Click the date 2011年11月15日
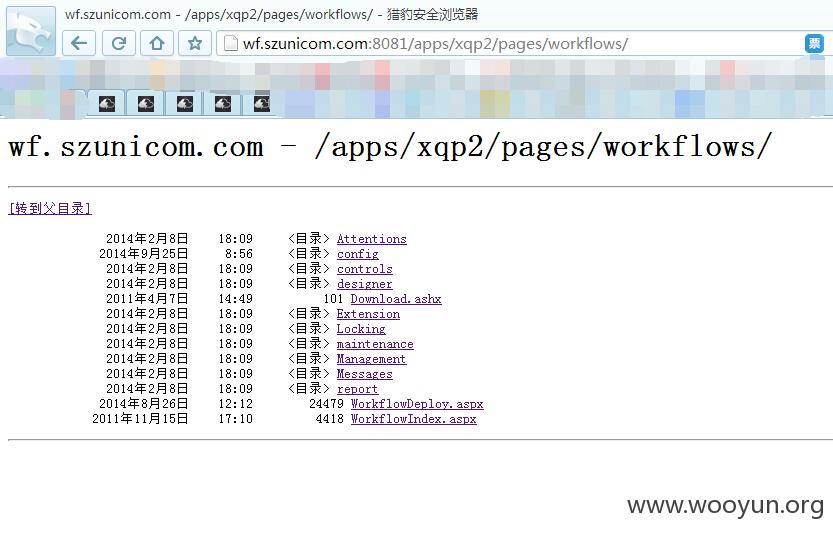Viewport: 833px width, 534px height. (140, 419)
